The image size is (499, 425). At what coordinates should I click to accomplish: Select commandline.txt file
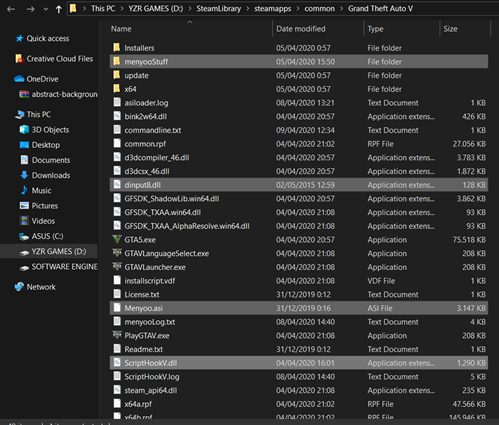(153, 130)
